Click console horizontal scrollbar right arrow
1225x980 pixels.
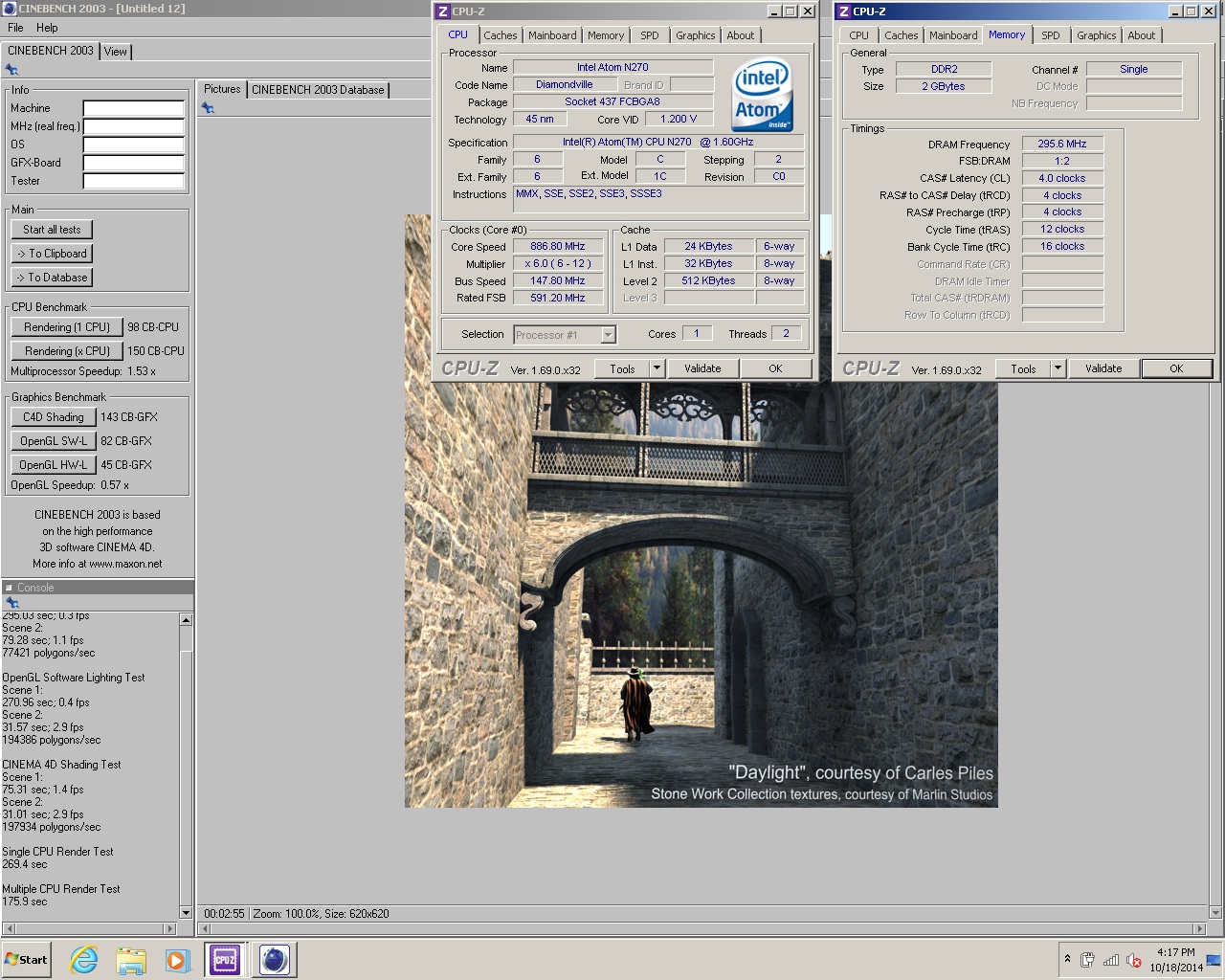click(x=171, y=928)
